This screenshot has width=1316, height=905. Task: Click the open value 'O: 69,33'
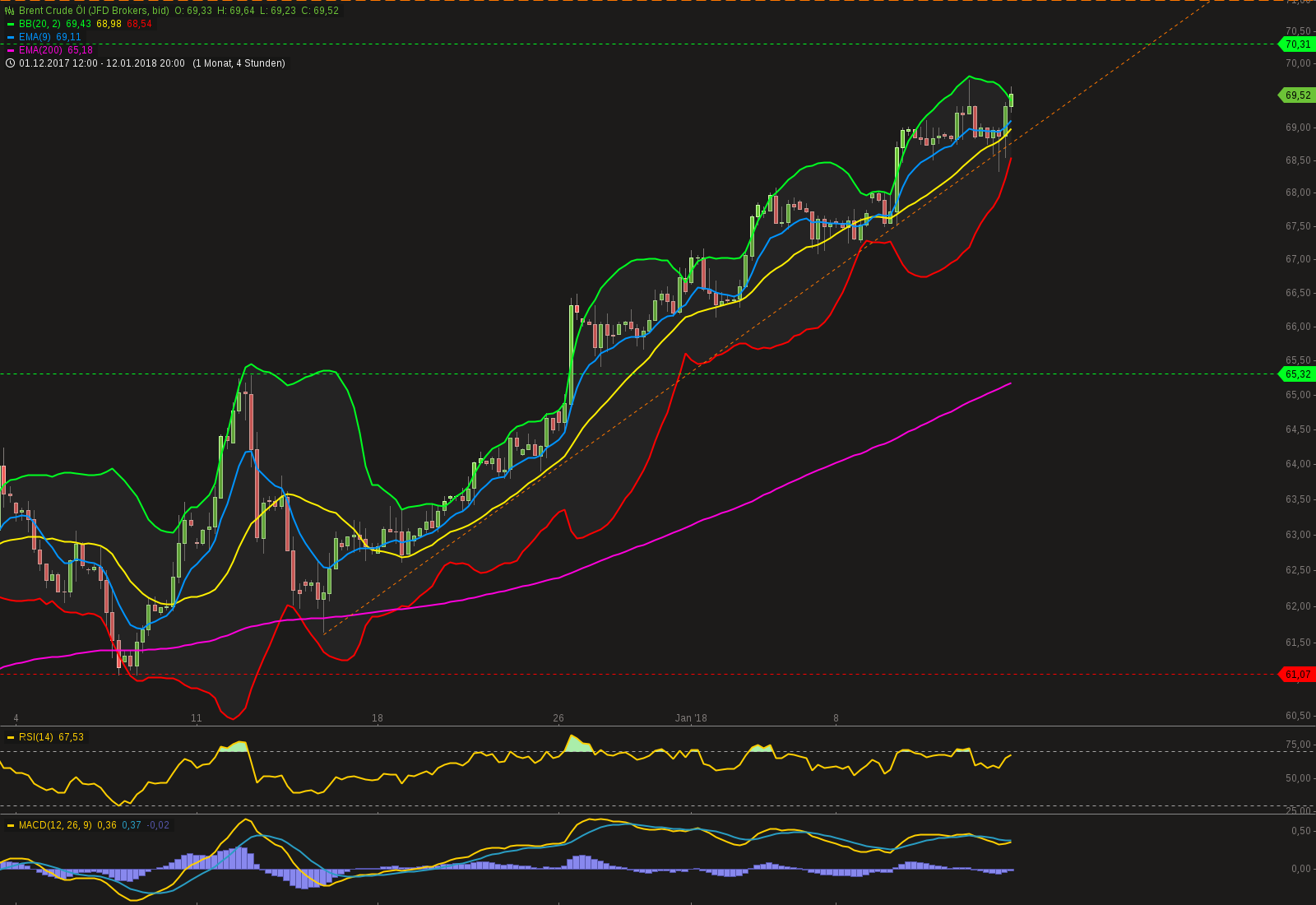pos(193,11)
